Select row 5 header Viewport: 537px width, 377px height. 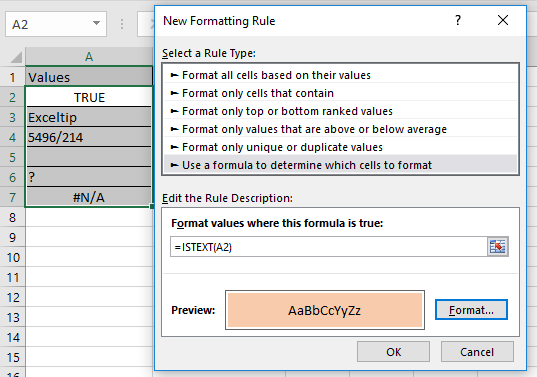[13, 157]
